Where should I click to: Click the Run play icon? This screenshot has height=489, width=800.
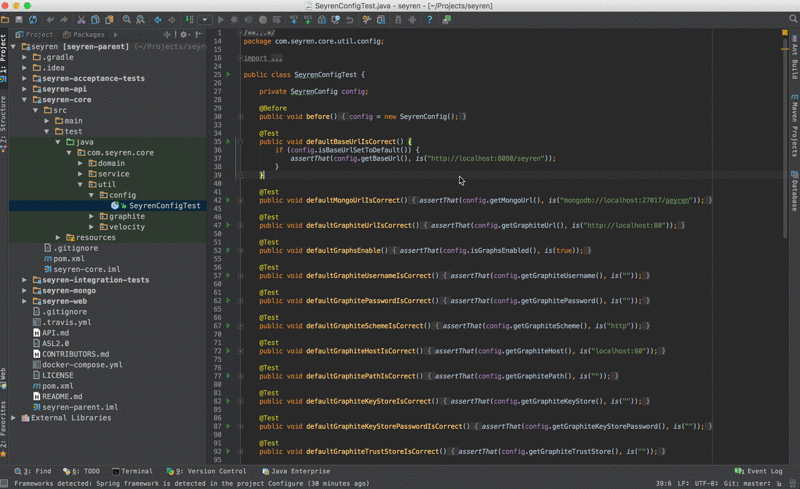tap(221, 20)
